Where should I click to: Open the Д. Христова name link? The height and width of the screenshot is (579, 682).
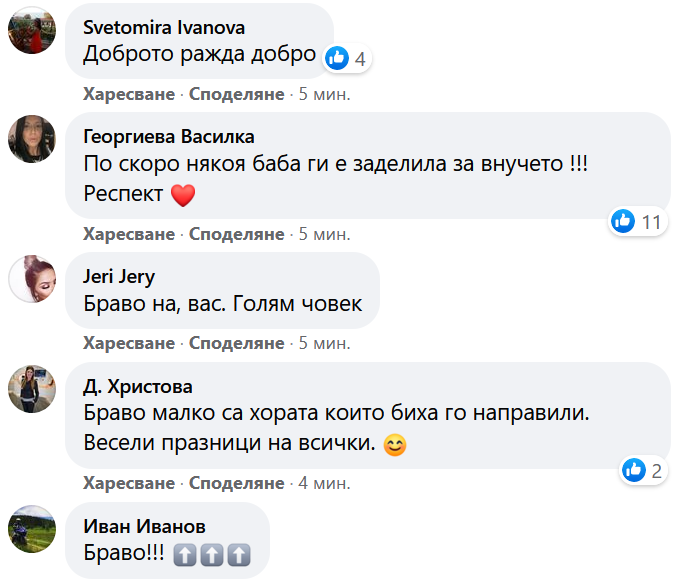click(x=138, y=386)
